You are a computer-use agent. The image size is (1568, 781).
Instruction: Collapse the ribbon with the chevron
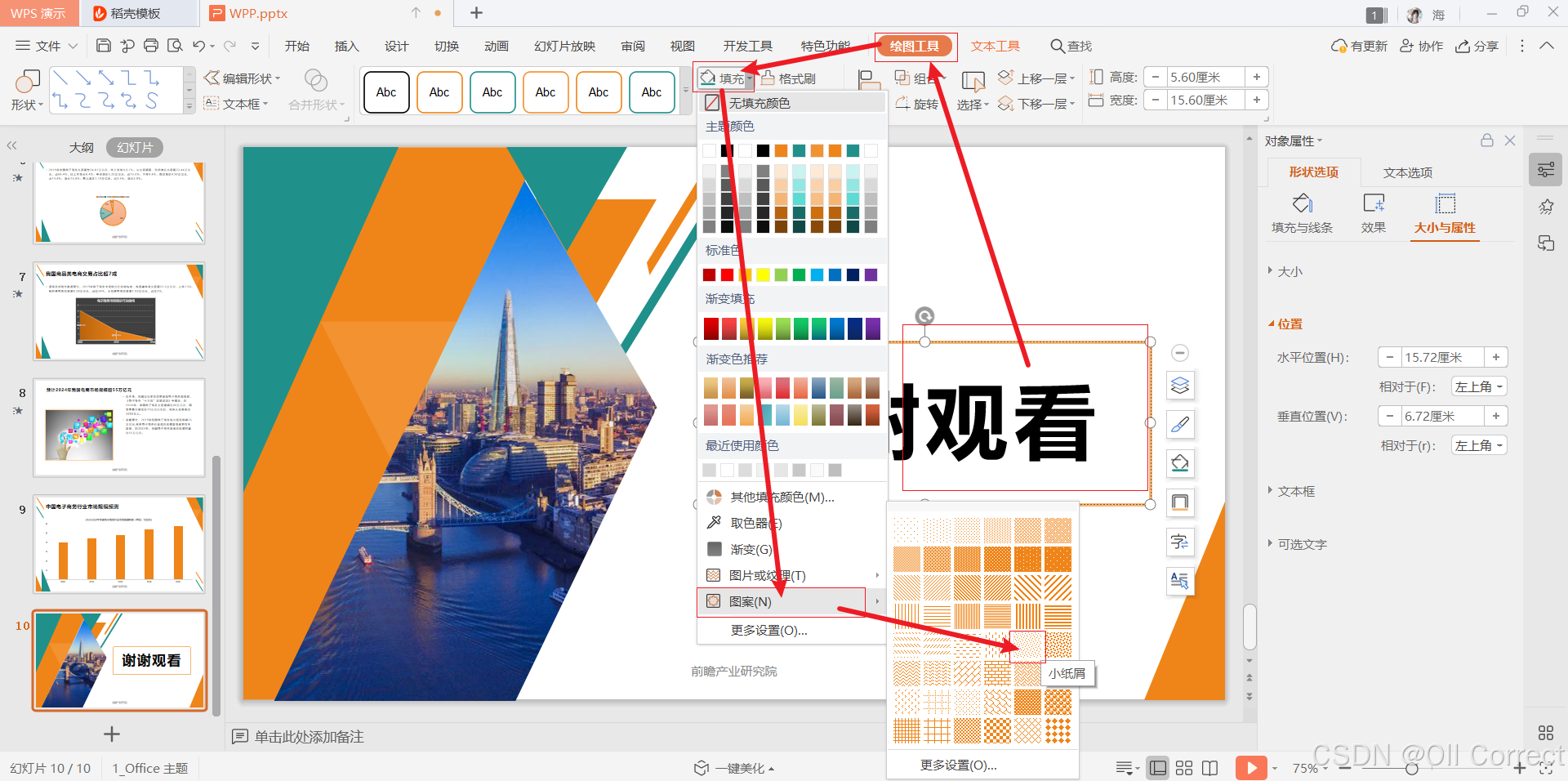pyautogui.click(x=1547, y=46)
